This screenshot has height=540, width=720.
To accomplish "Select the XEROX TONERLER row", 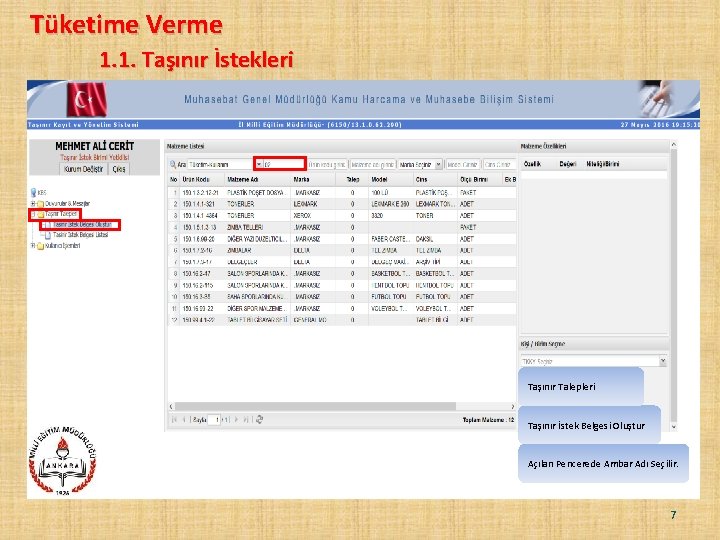I will click(342, 215).
